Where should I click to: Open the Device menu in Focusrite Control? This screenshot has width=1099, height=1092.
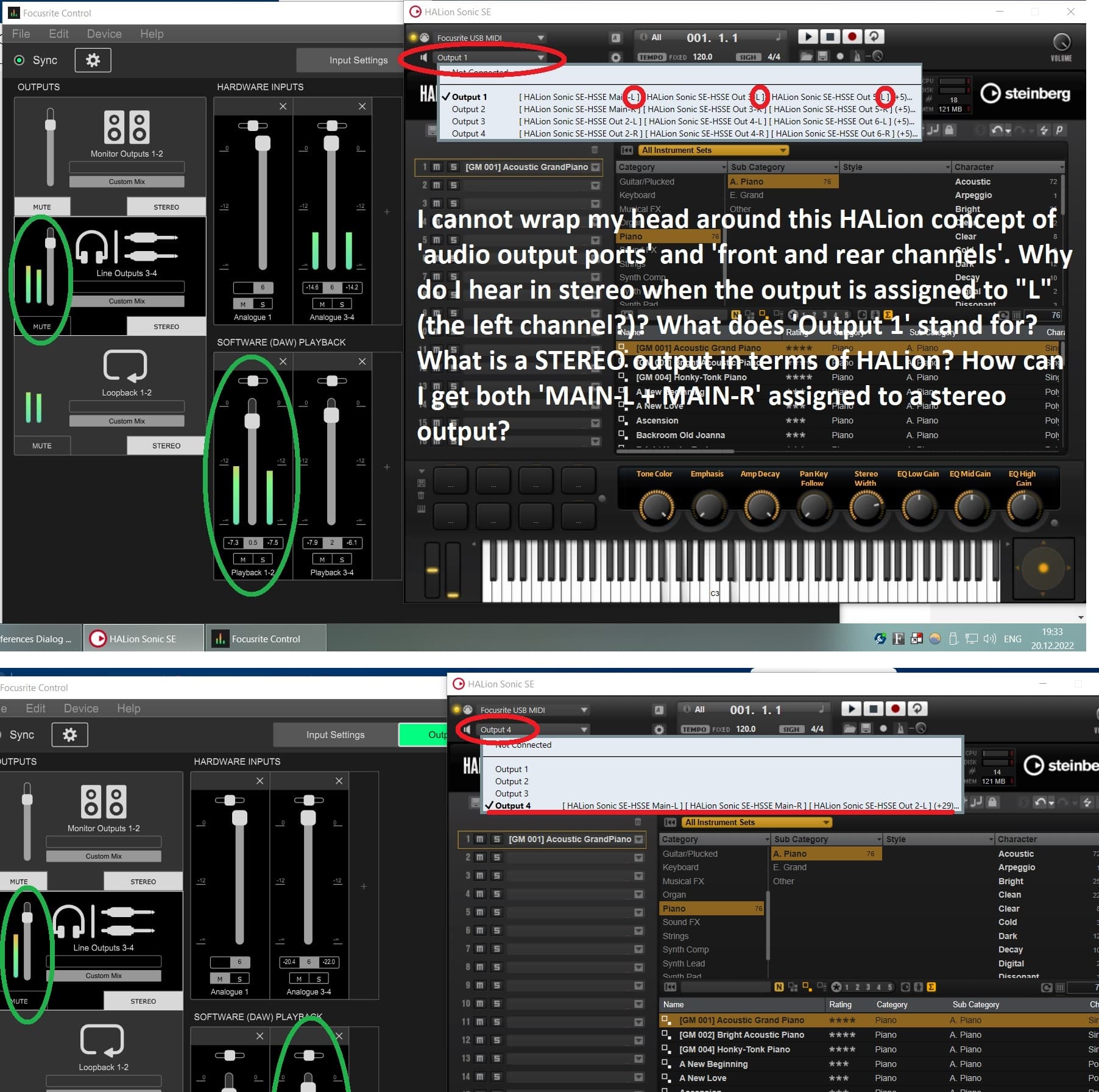(104, 34)
